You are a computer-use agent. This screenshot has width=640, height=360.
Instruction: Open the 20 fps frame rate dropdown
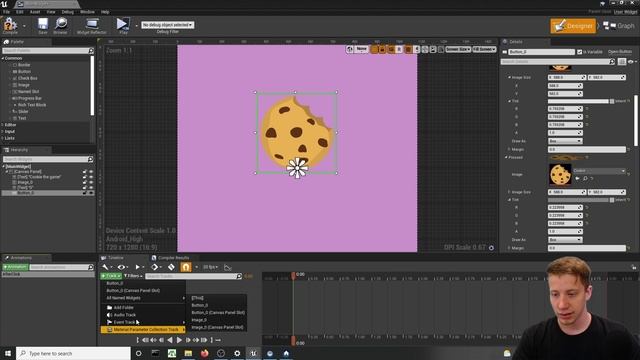coord(210,267)
